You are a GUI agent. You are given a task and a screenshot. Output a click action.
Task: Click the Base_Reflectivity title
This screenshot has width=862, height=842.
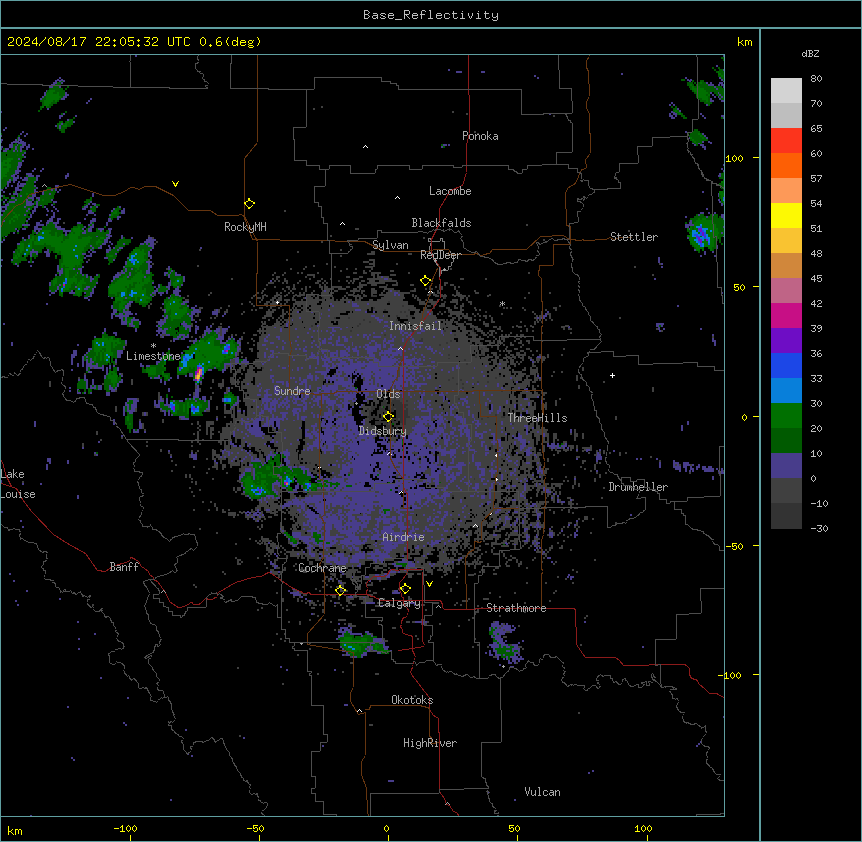(x=431, y=15)
